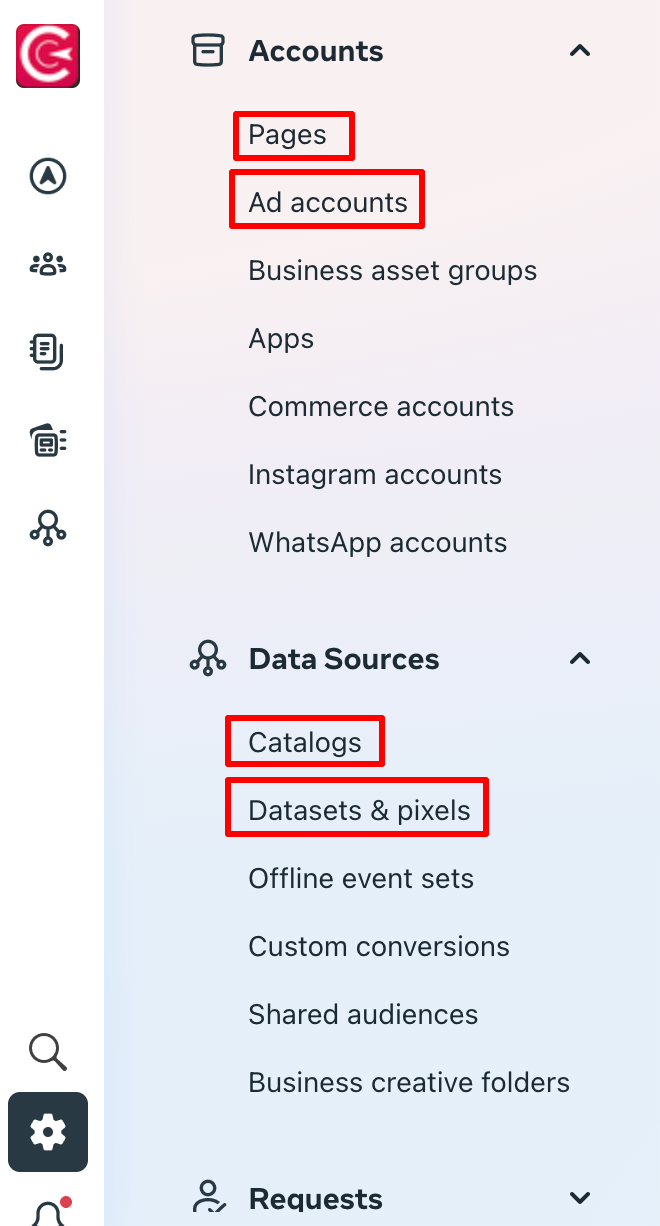Open Ad accounts
Image resolution: width=660 pixels, height=1226 pixels.
(x=326, y=199)
